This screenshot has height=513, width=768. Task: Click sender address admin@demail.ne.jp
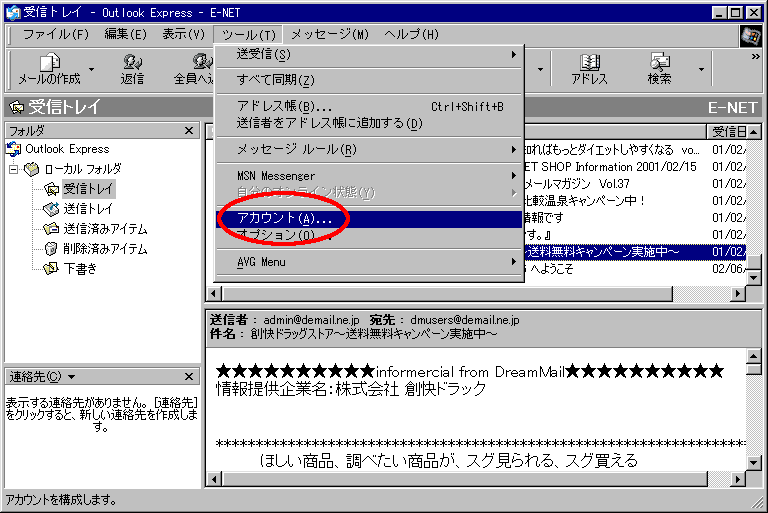312,320
